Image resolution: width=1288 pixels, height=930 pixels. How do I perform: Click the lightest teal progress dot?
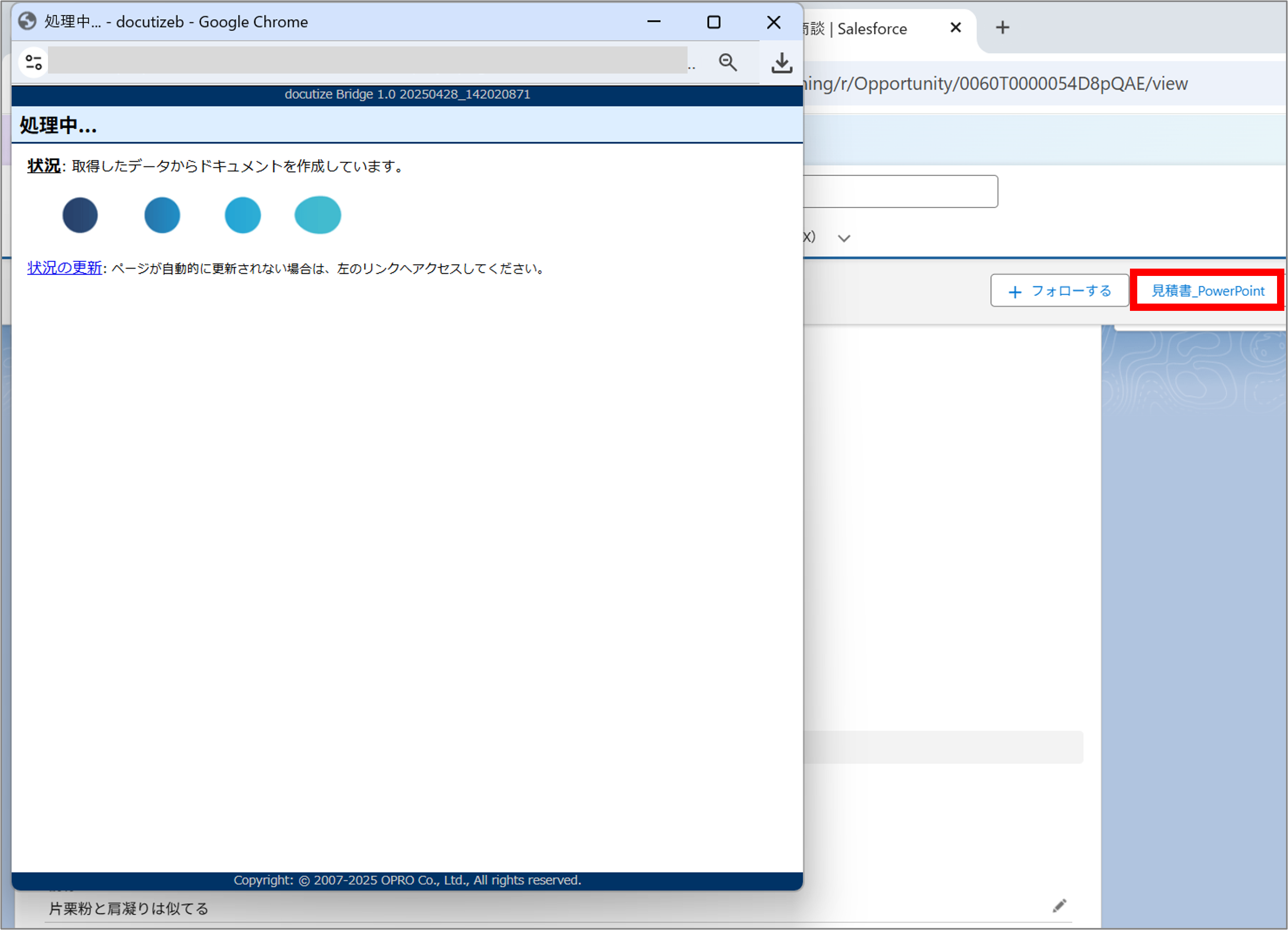pos(318,215)
